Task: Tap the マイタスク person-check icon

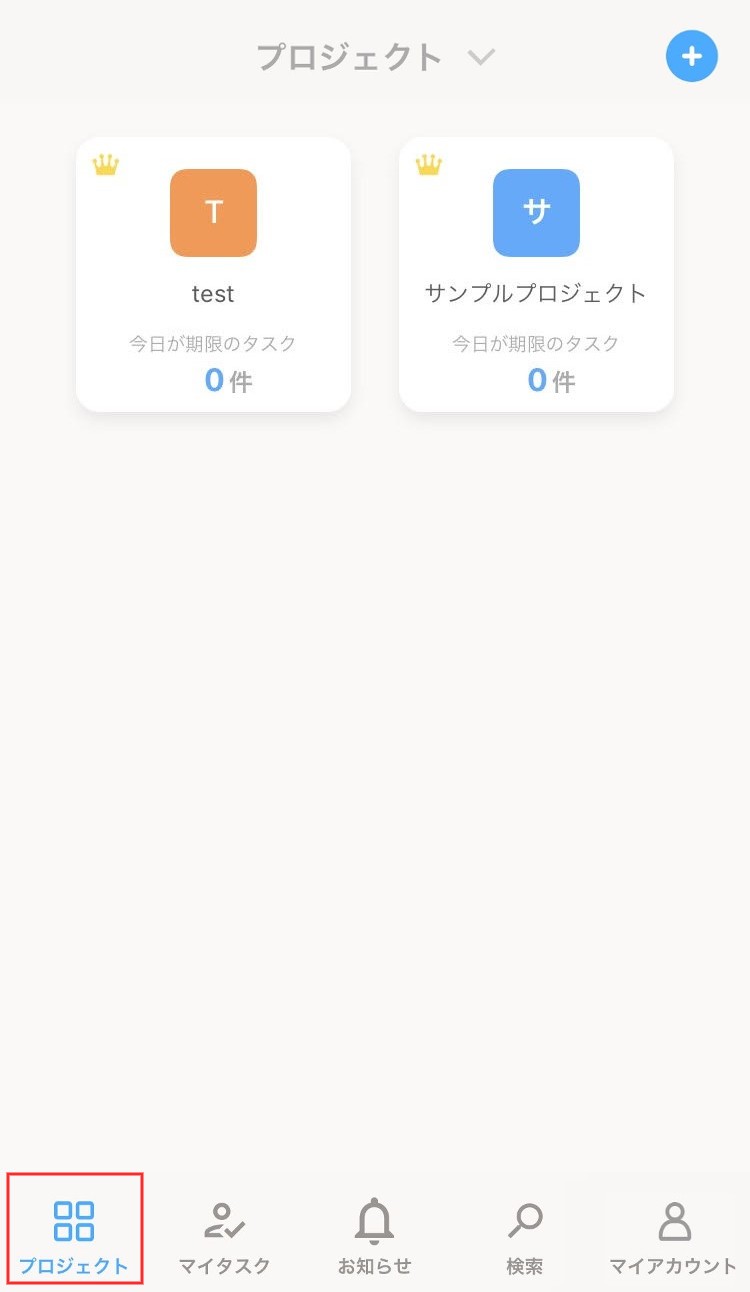Action: pyautogui.click(x=224, y=1221)
